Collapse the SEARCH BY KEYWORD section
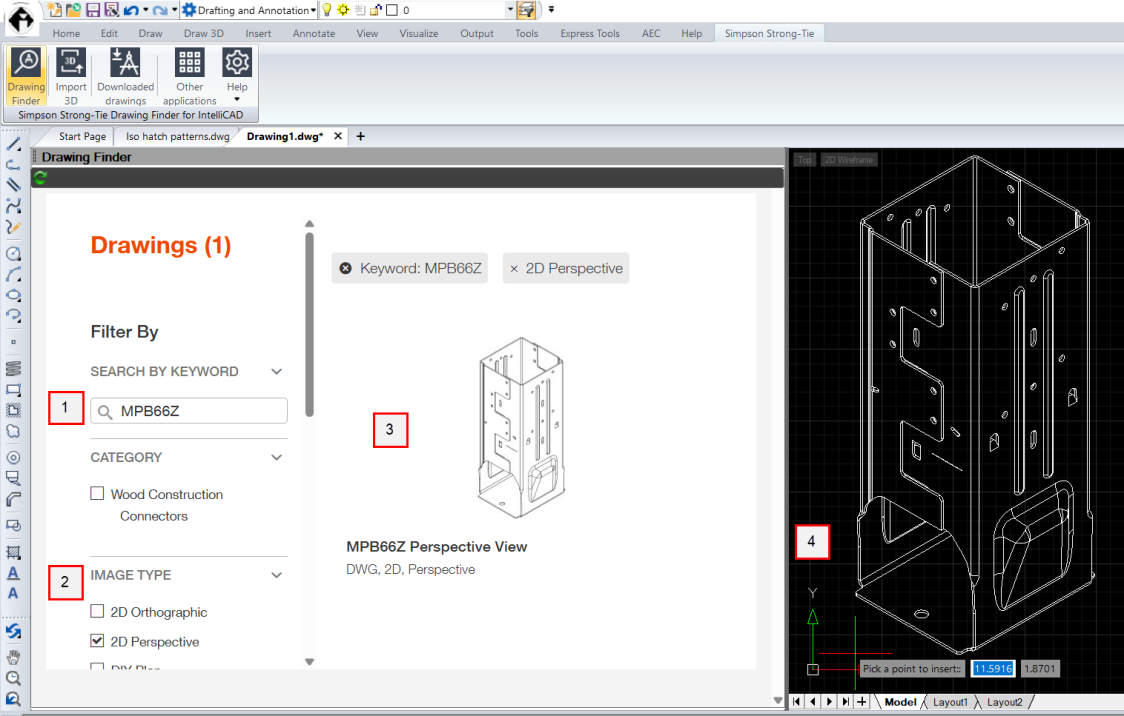Viewport: 1124px width, 716px height. 276,370
